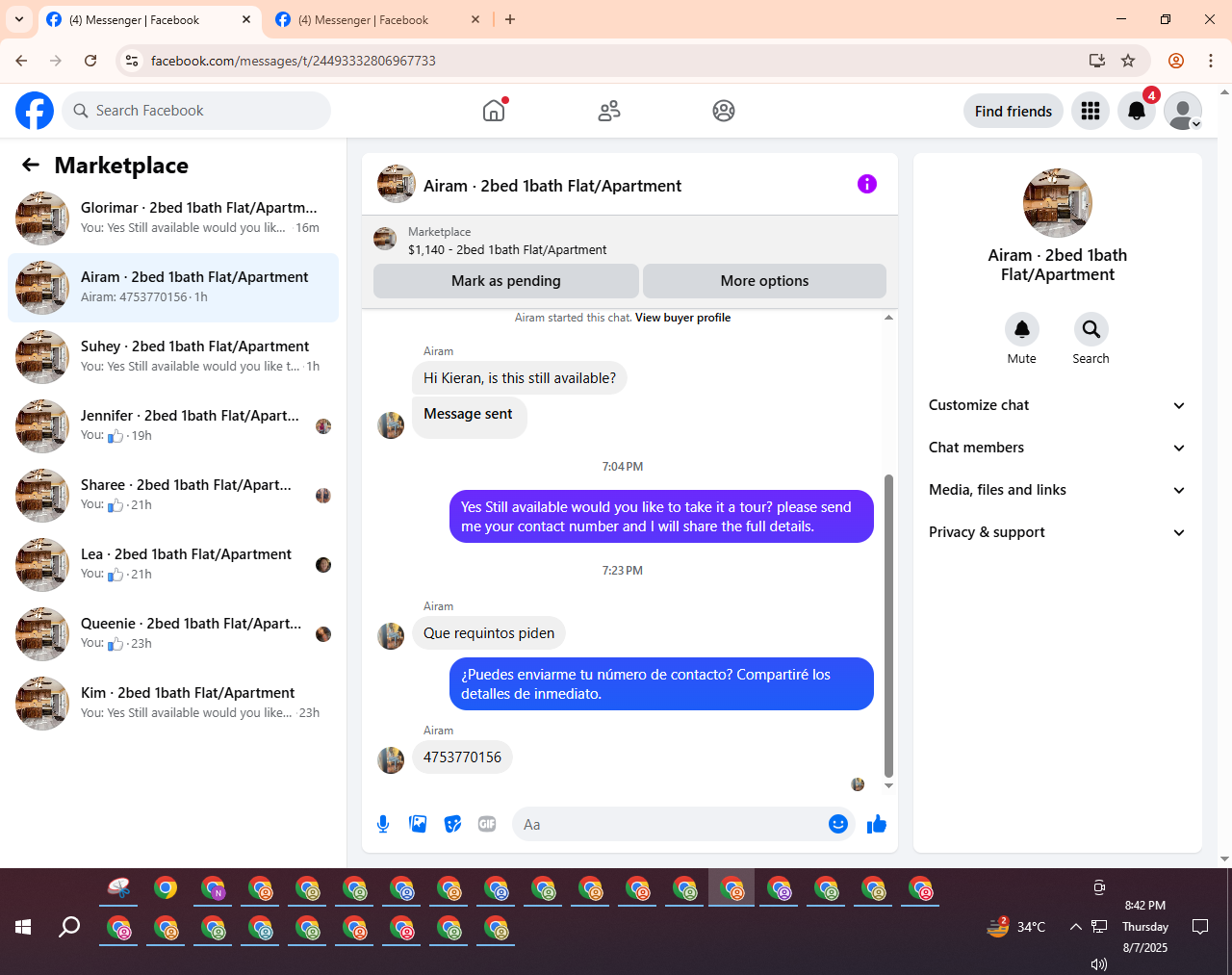The image size is (1232, 975).
Task: Expand Privacy & support section
Action: [1058, 532]
